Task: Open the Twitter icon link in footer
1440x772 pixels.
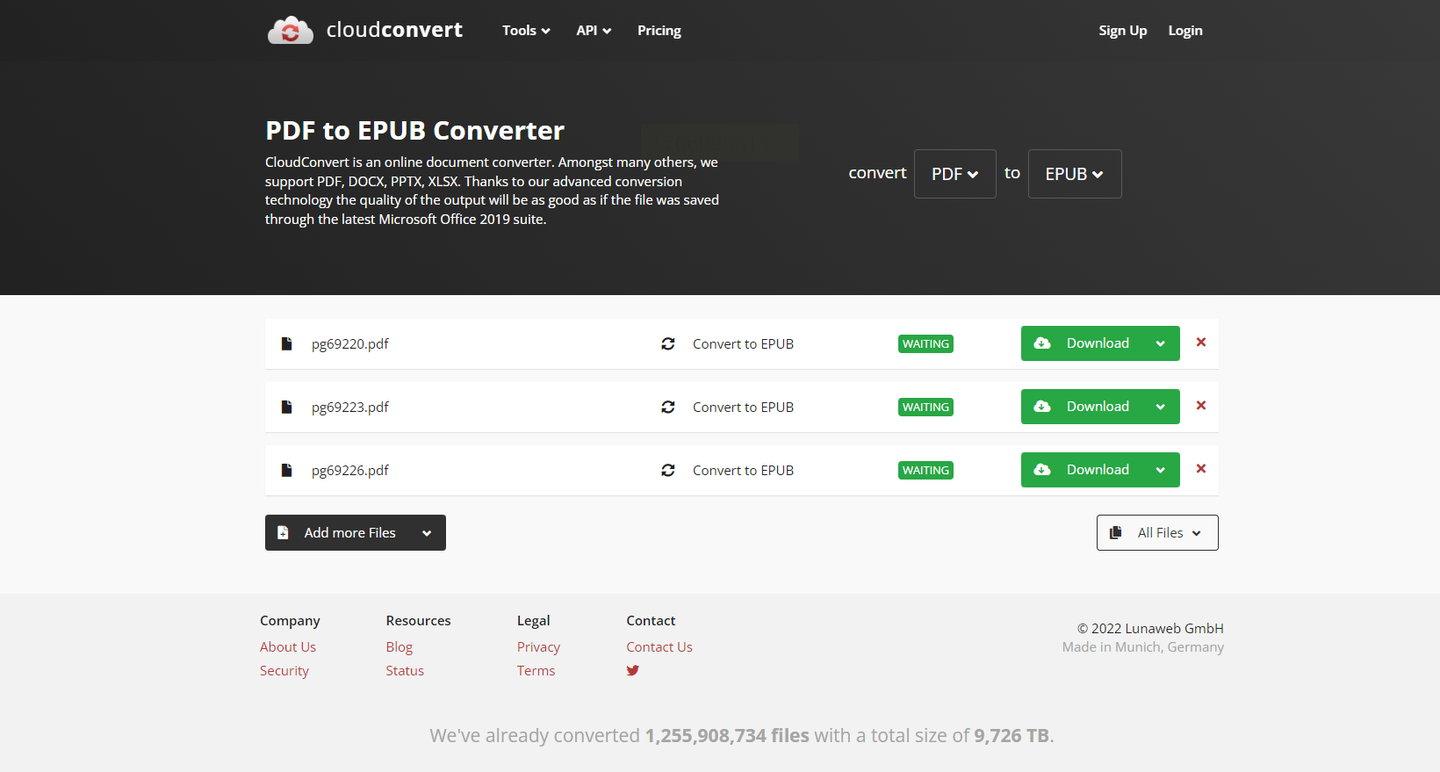Action: [x=633, y=671]
